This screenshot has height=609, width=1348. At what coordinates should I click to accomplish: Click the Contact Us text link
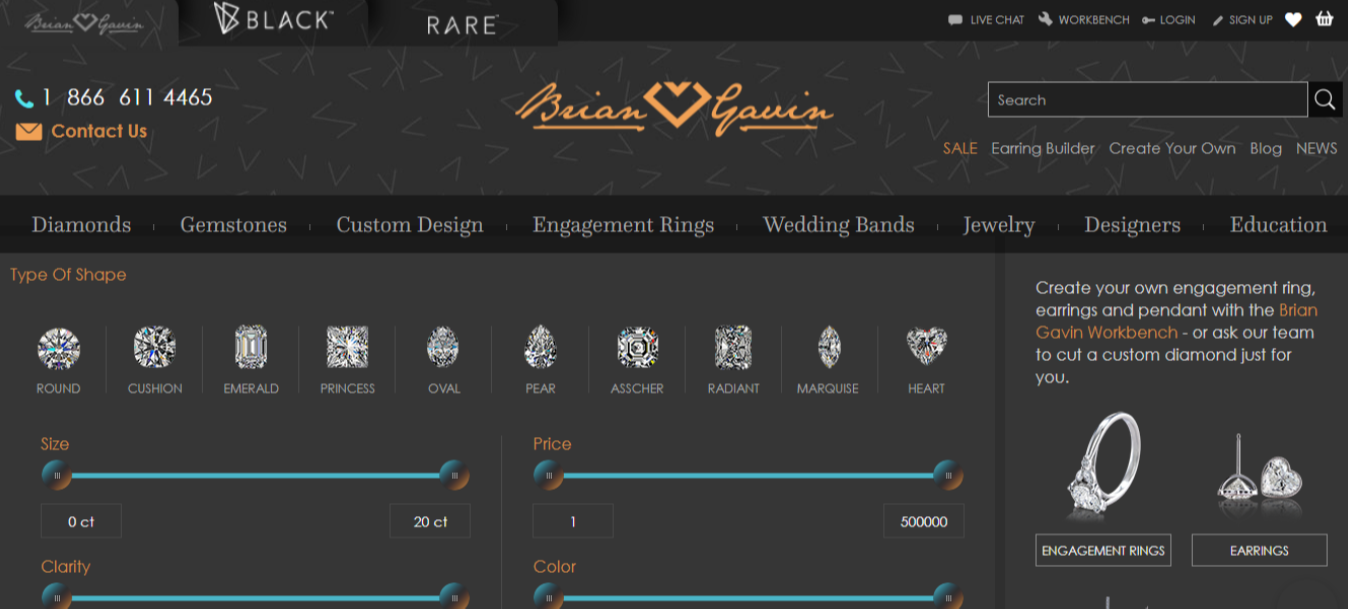(99, 131)
